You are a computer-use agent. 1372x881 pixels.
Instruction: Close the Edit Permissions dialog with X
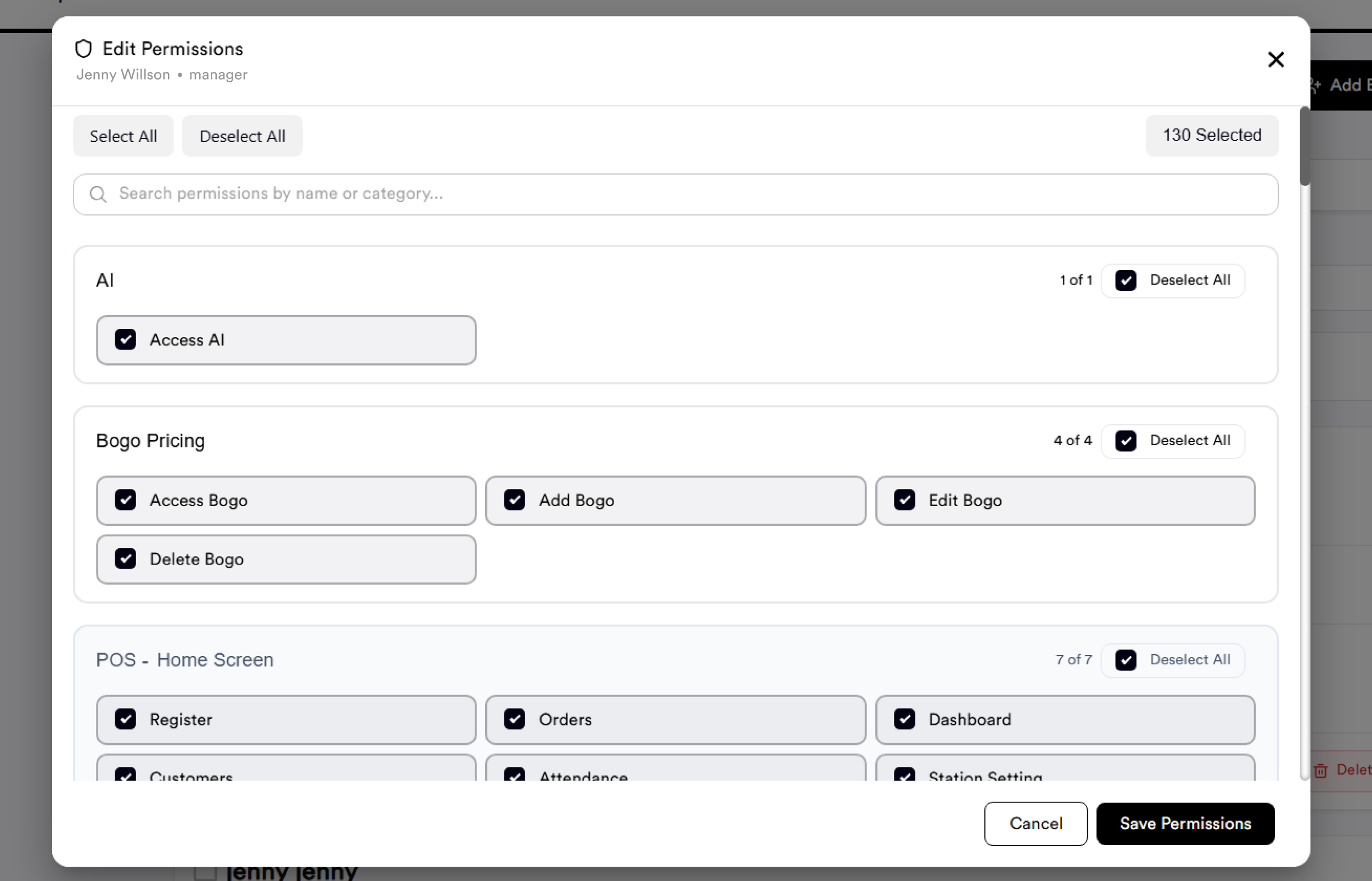pos(1275,59)
